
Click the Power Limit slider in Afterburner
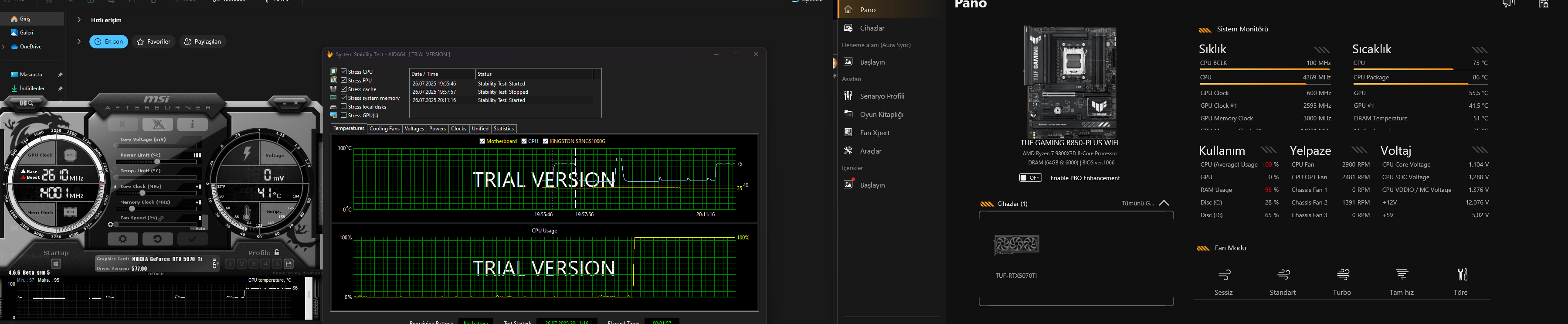(x=157, y=162)
